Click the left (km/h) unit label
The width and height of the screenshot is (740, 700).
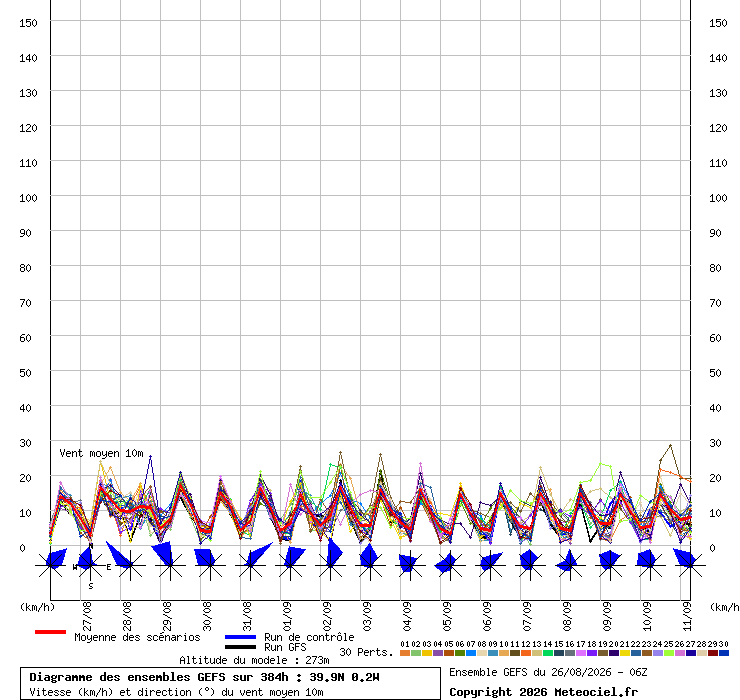pos(37,607)
